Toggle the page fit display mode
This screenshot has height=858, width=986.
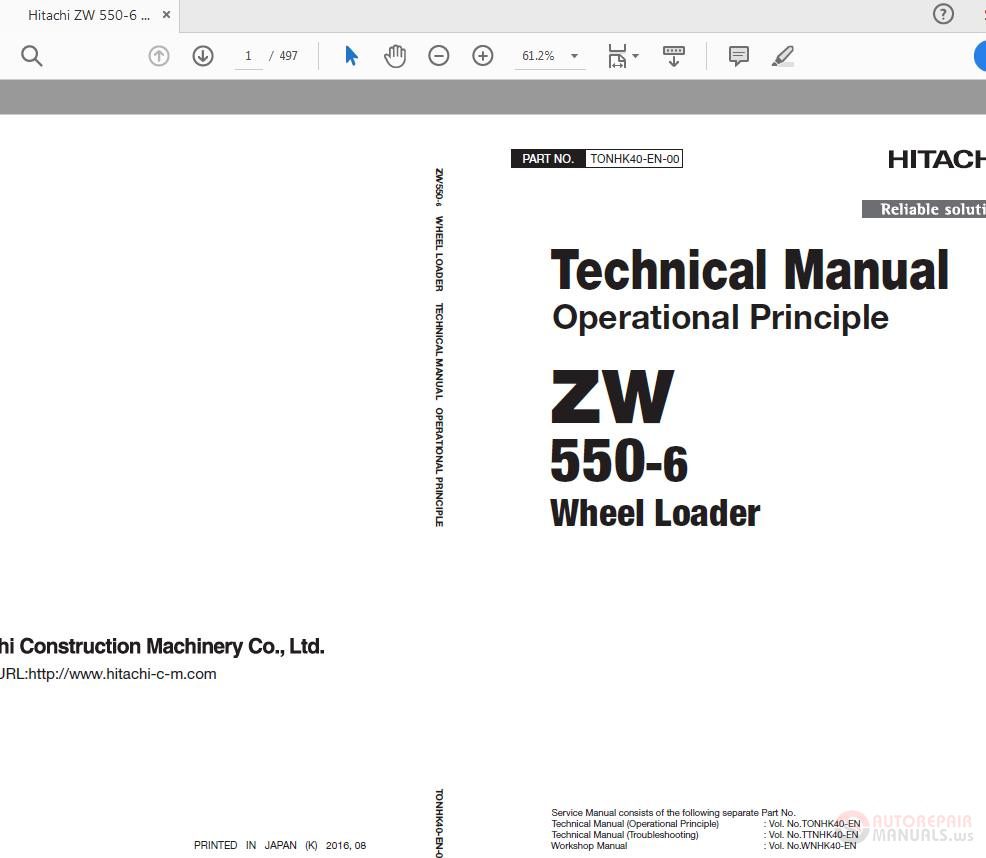(x=673, y=55)
